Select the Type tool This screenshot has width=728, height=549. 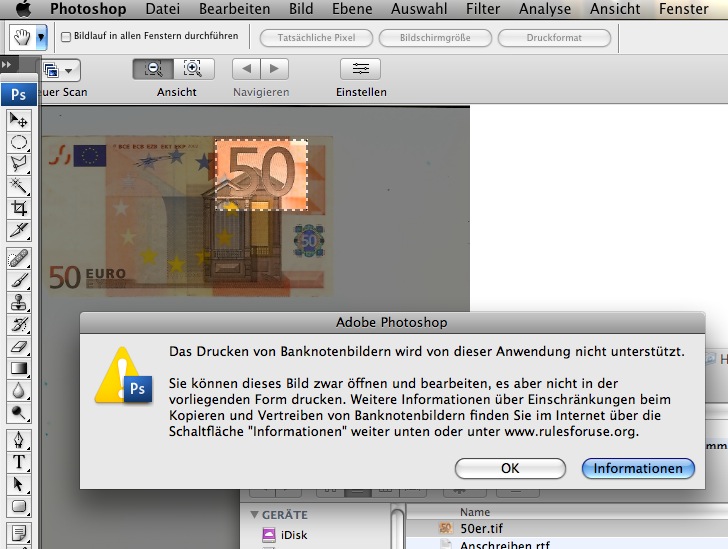coord(19,462)
